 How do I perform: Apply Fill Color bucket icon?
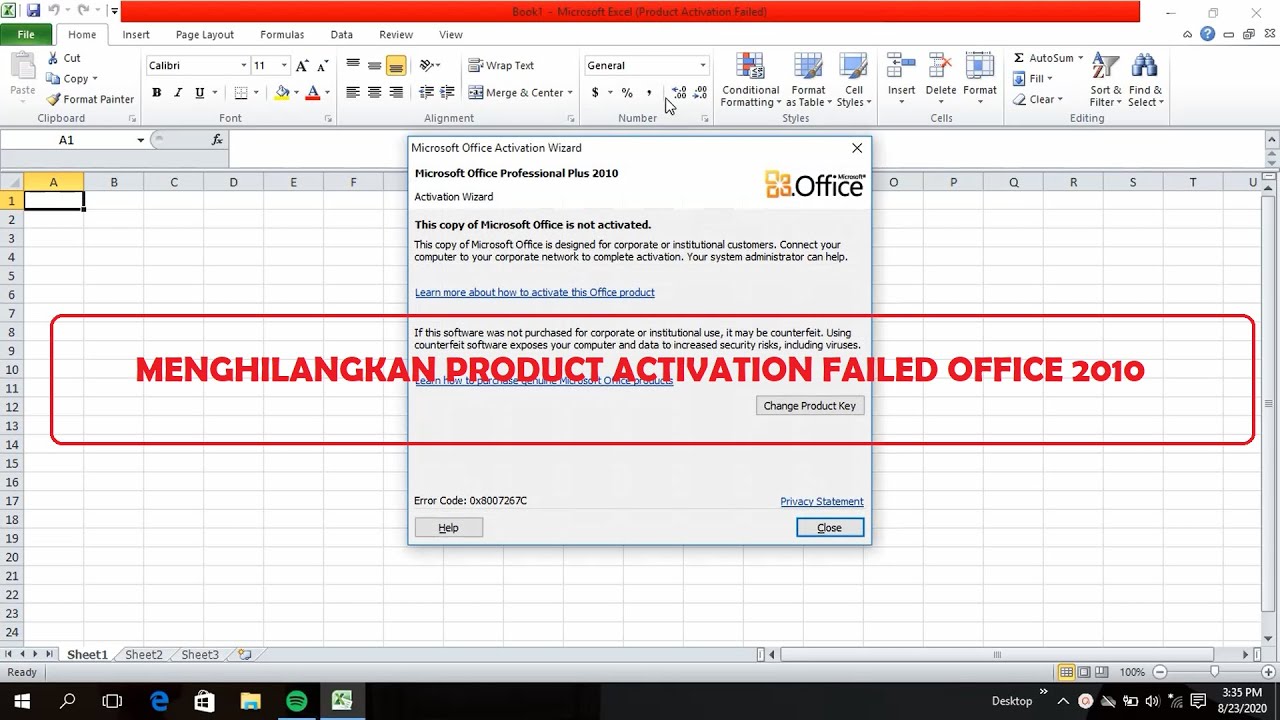[x=282, y=93]
